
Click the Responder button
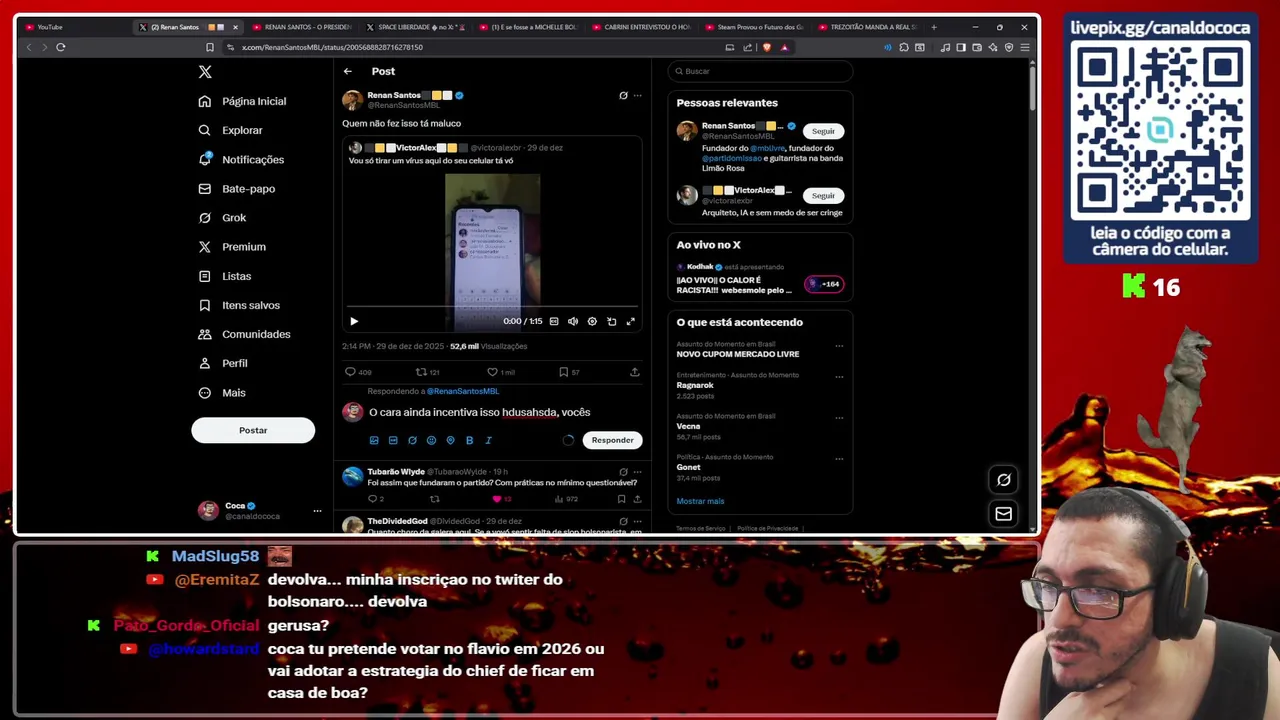[612, 440]
